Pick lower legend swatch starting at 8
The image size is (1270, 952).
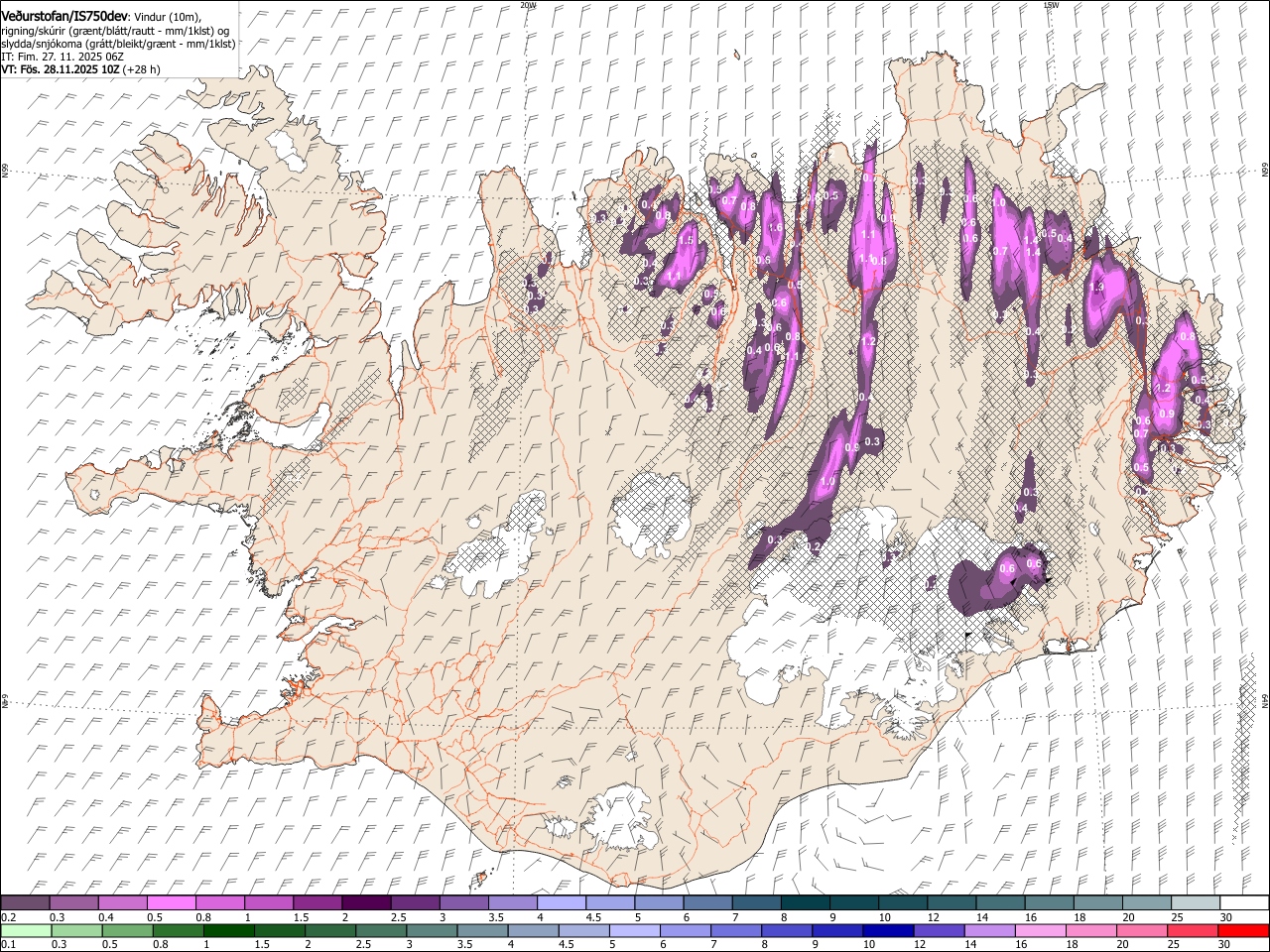point(786,931)
